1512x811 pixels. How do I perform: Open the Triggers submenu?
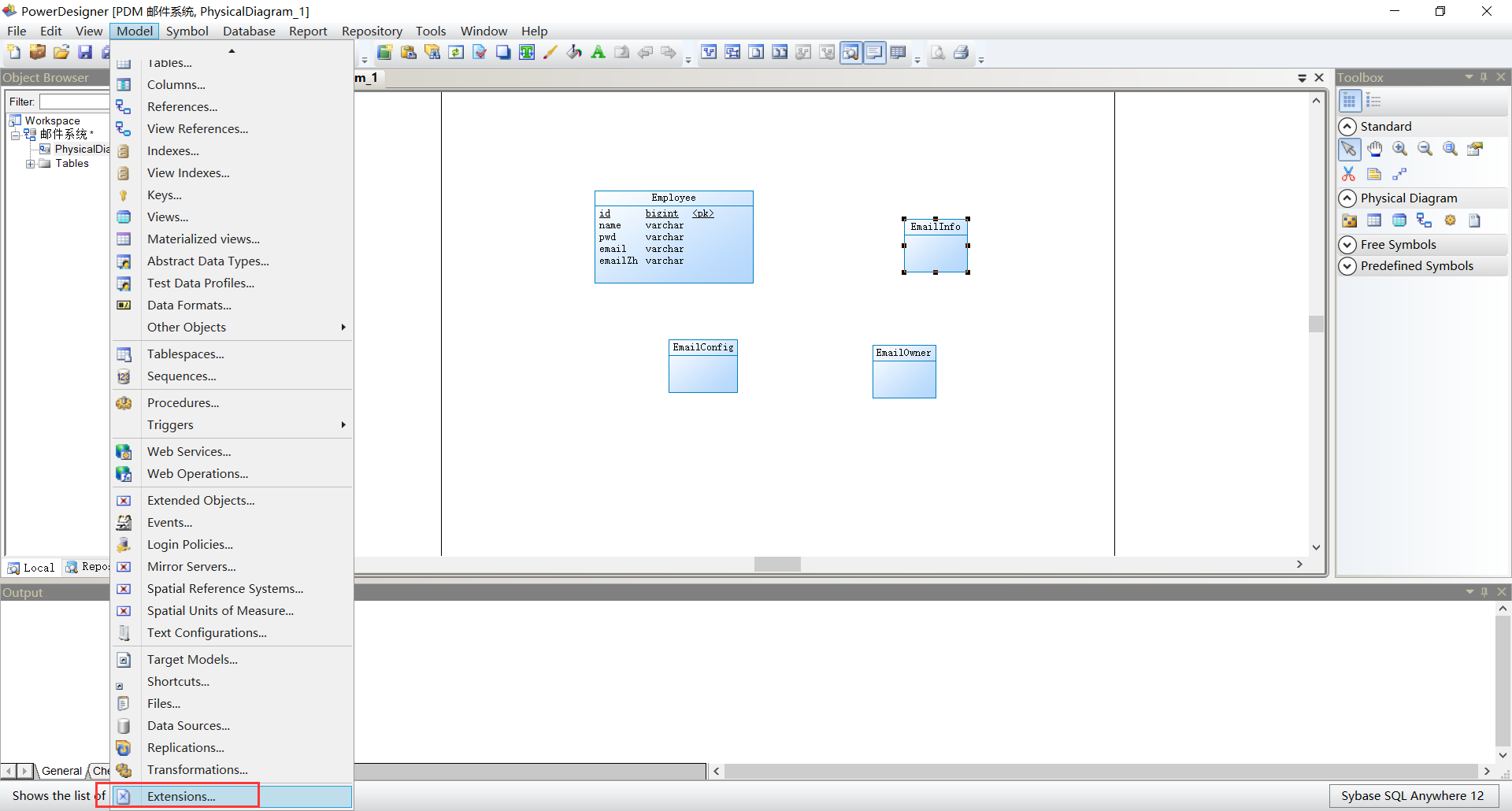coord(232,425)
